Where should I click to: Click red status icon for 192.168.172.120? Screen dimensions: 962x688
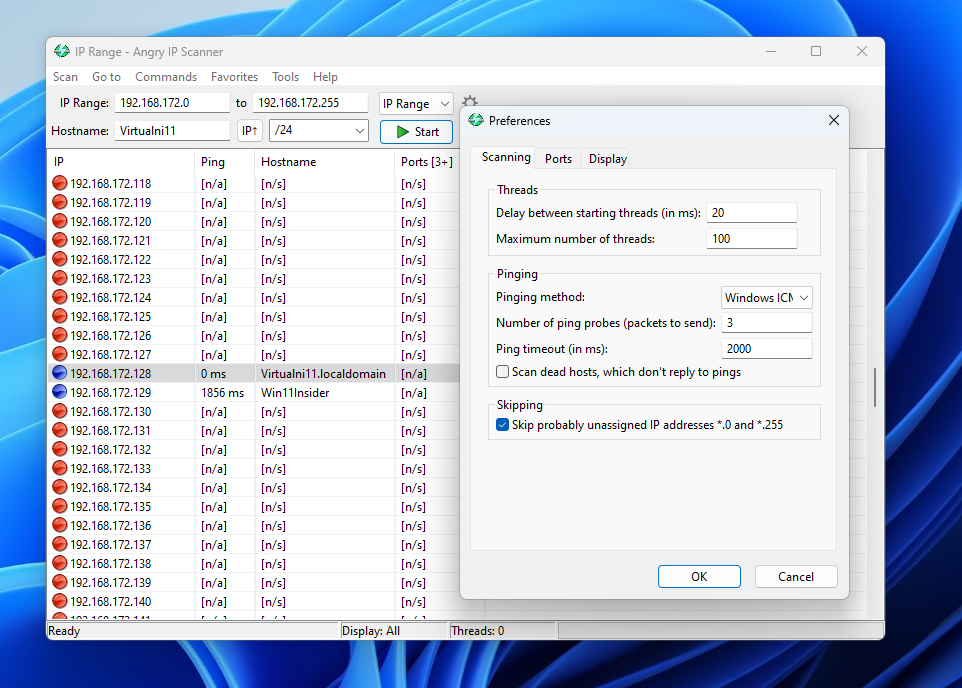click(60, 221)
